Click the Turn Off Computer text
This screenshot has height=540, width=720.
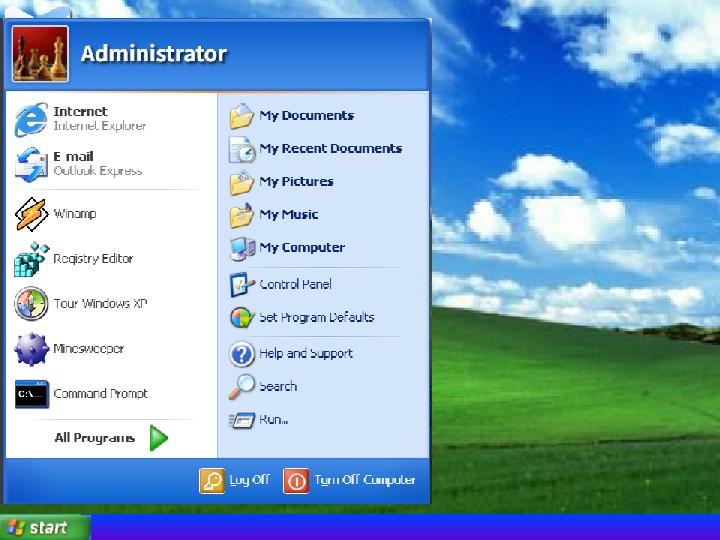click(x=365, y=480)
